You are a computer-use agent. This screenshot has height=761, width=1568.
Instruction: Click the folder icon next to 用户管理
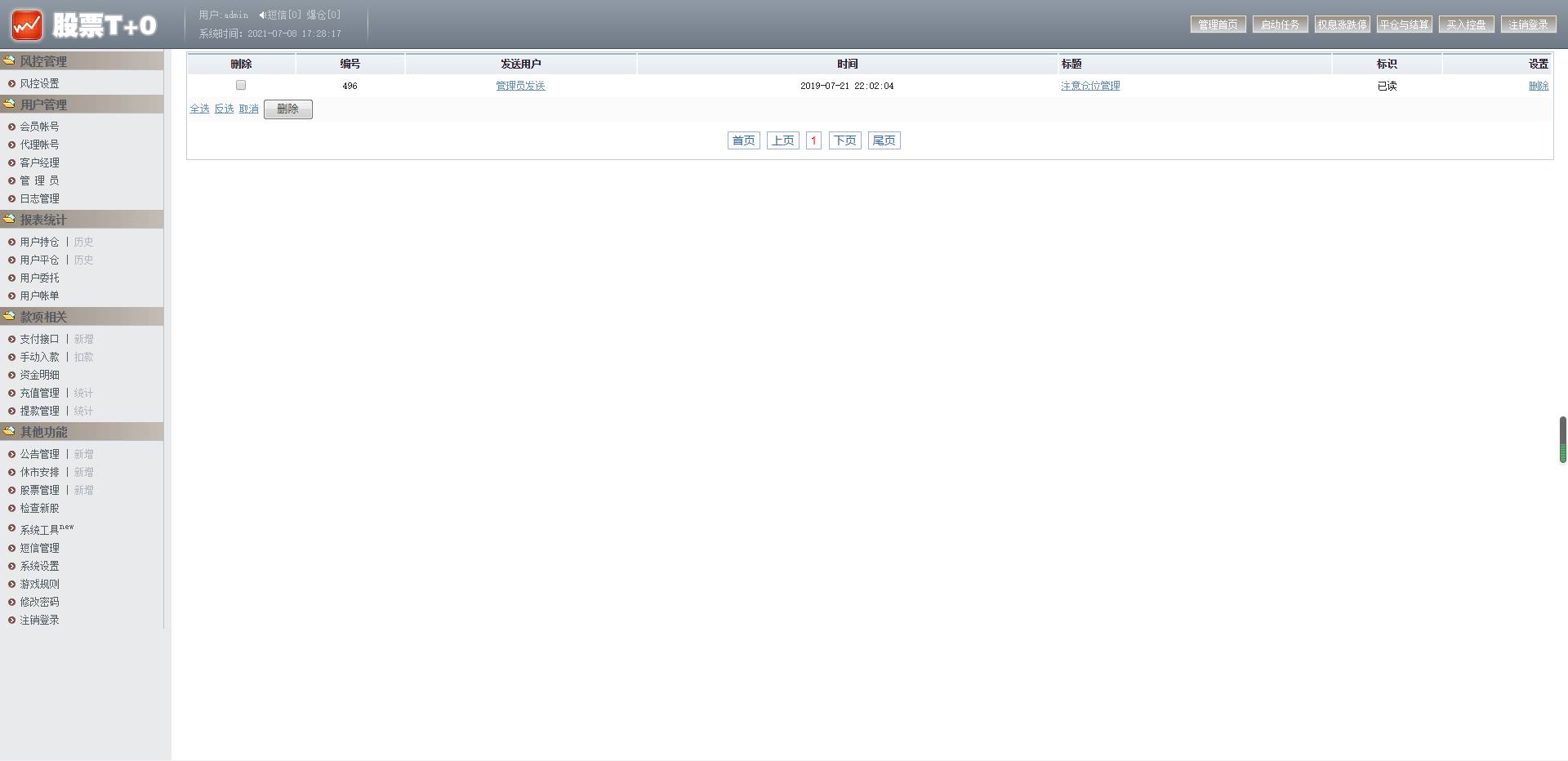click(9, 104)
